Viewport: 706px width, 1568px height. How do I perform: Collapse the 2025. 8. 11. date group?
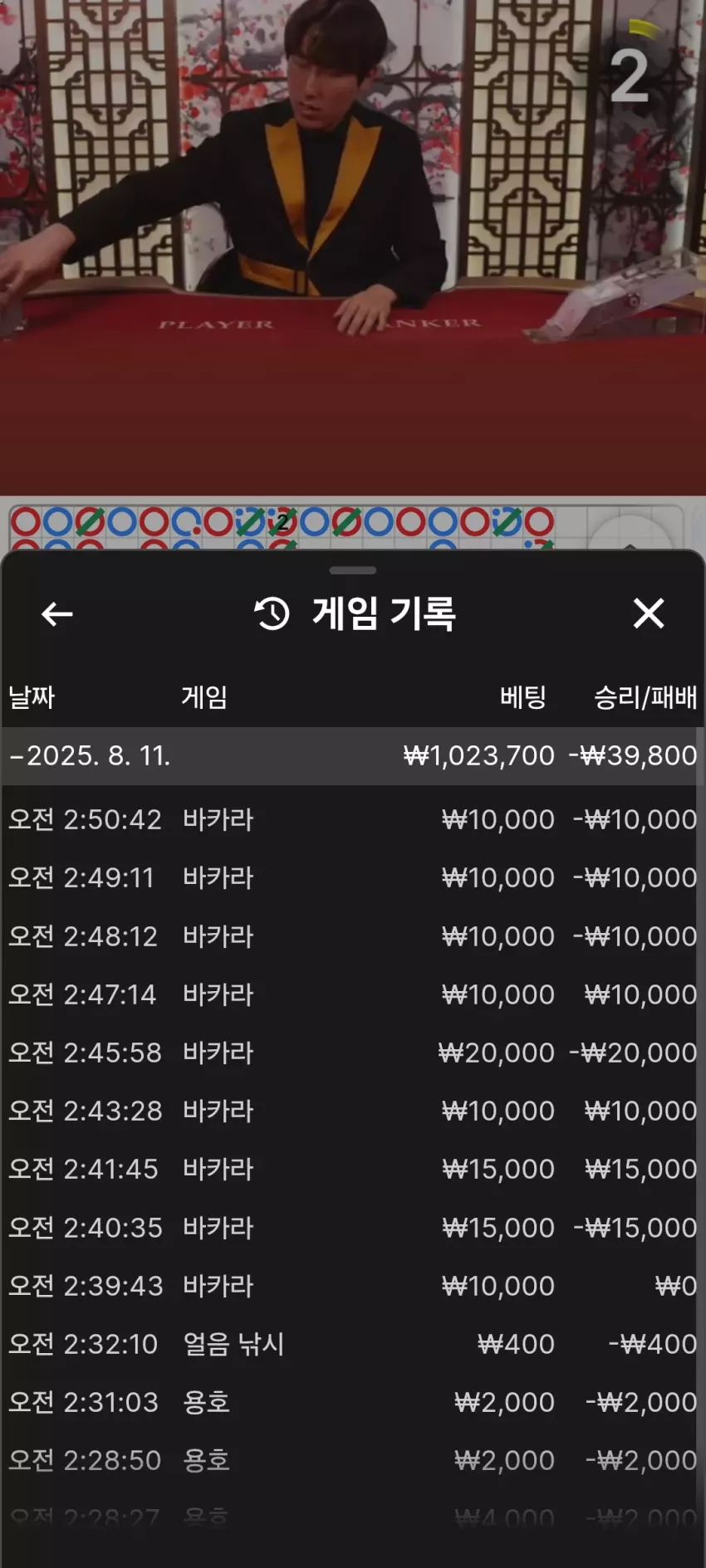(x=353, y=755)
